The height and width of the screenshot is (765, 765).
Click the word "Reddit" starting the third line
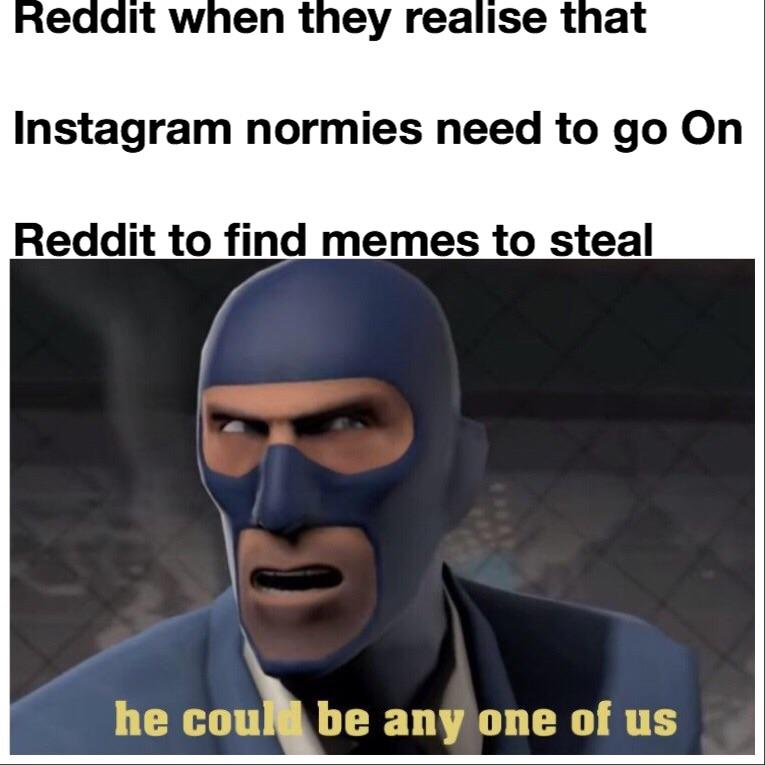click(x=85, y=240)
